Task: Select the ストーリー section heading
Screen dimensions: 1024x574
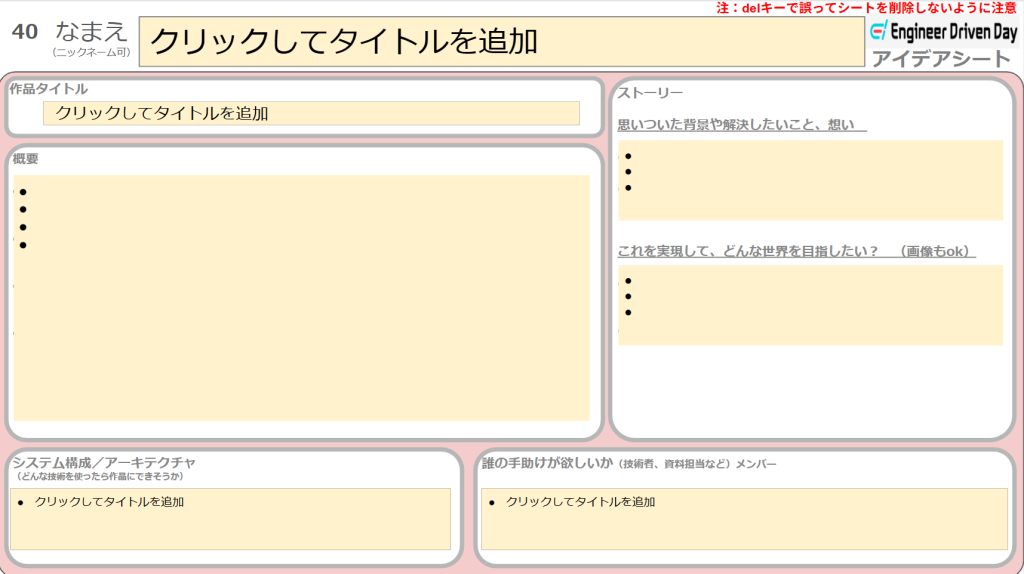Action: point(650,93)
